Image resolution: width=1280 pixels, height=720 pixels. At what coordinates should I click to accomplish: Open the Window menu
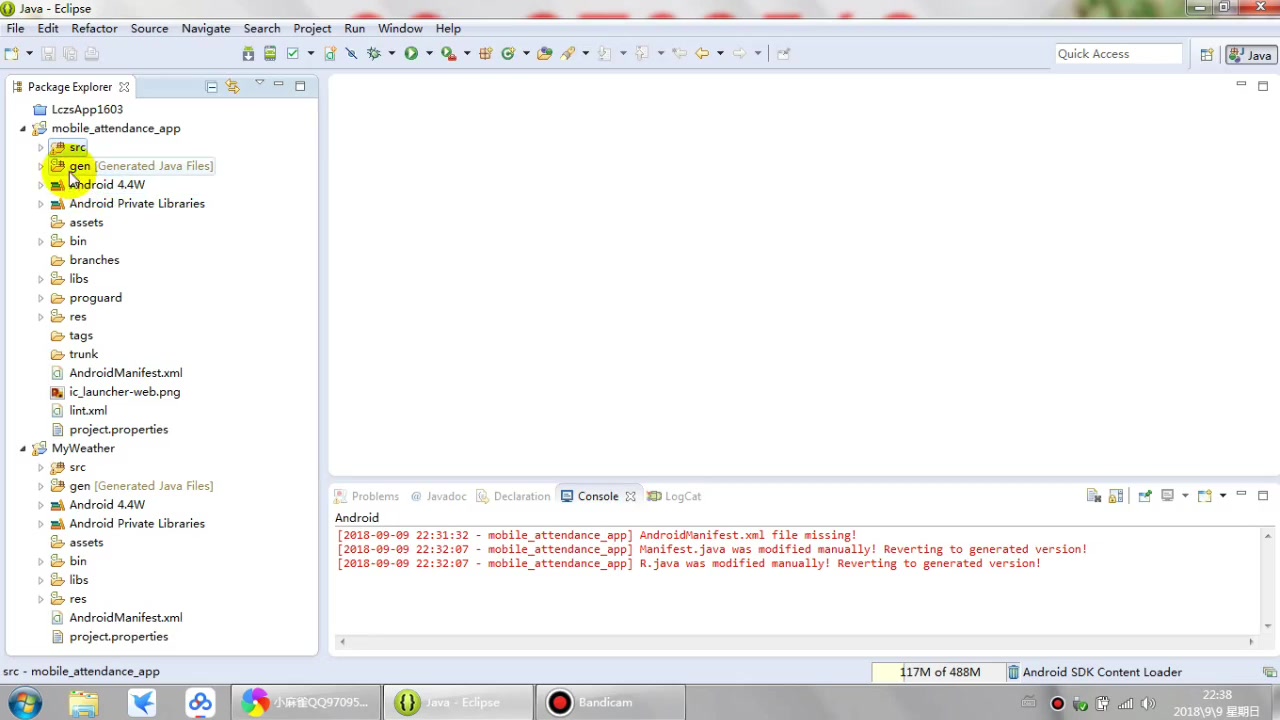tap(400, 28)
